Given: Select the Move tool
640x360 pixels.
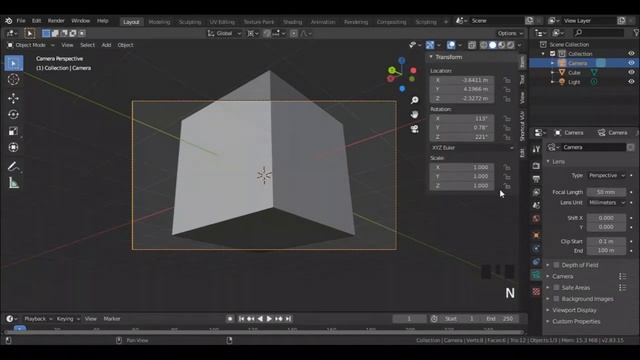Looking at the screenshot, I should 13,98.
